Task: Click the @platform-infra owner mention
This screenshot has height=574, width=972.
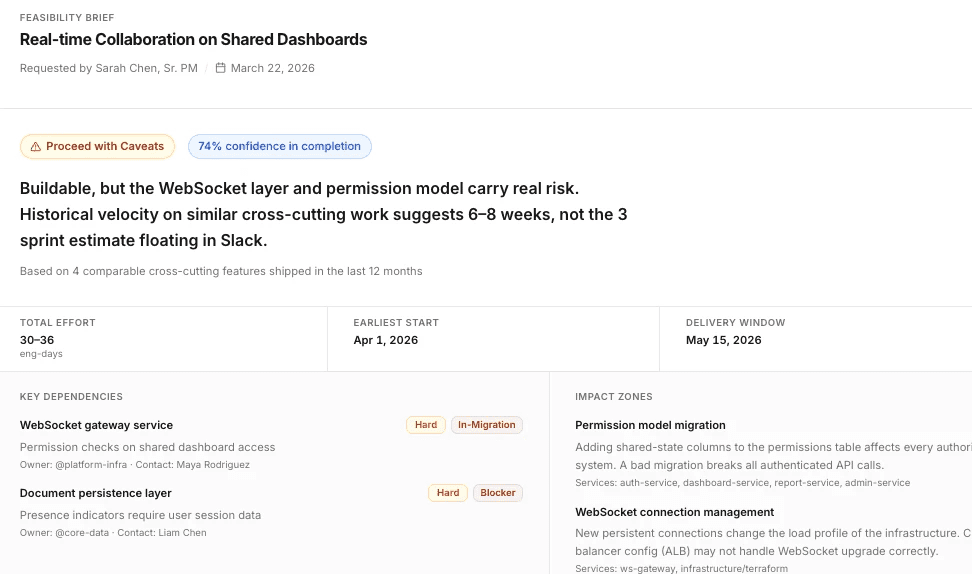Action: pos(87,465)
